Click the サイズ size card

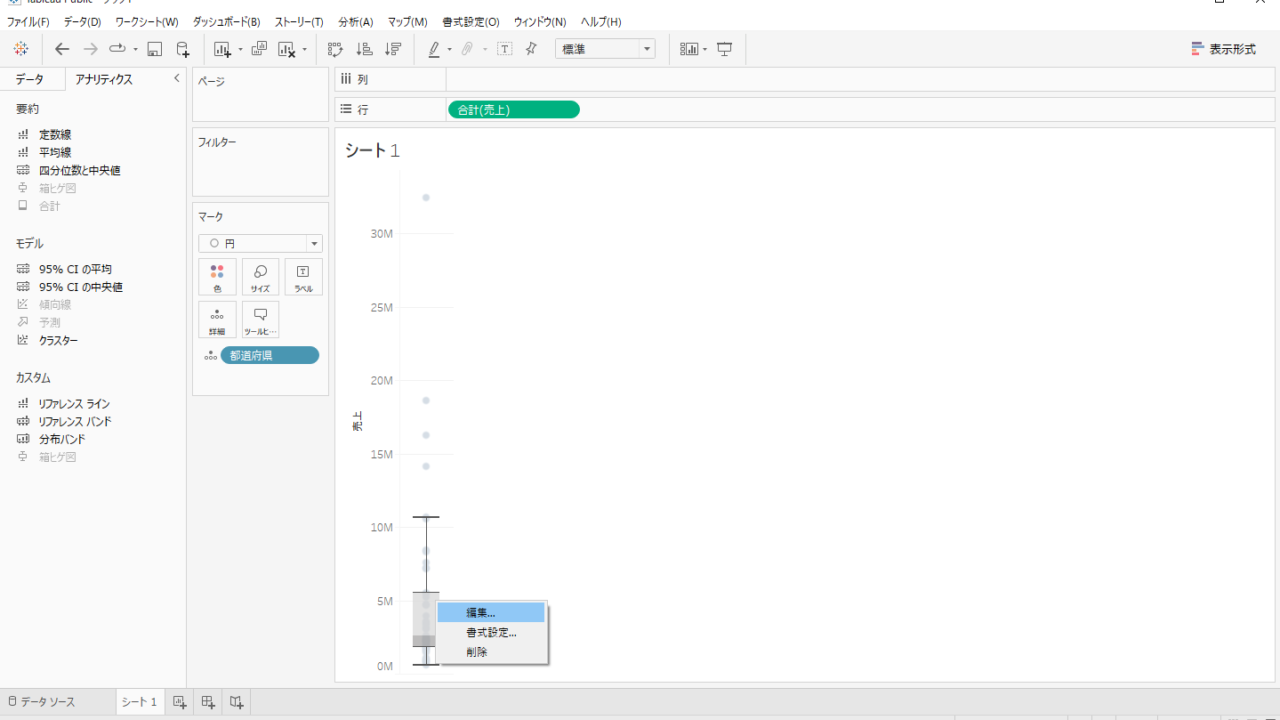(x=260, y=277)
